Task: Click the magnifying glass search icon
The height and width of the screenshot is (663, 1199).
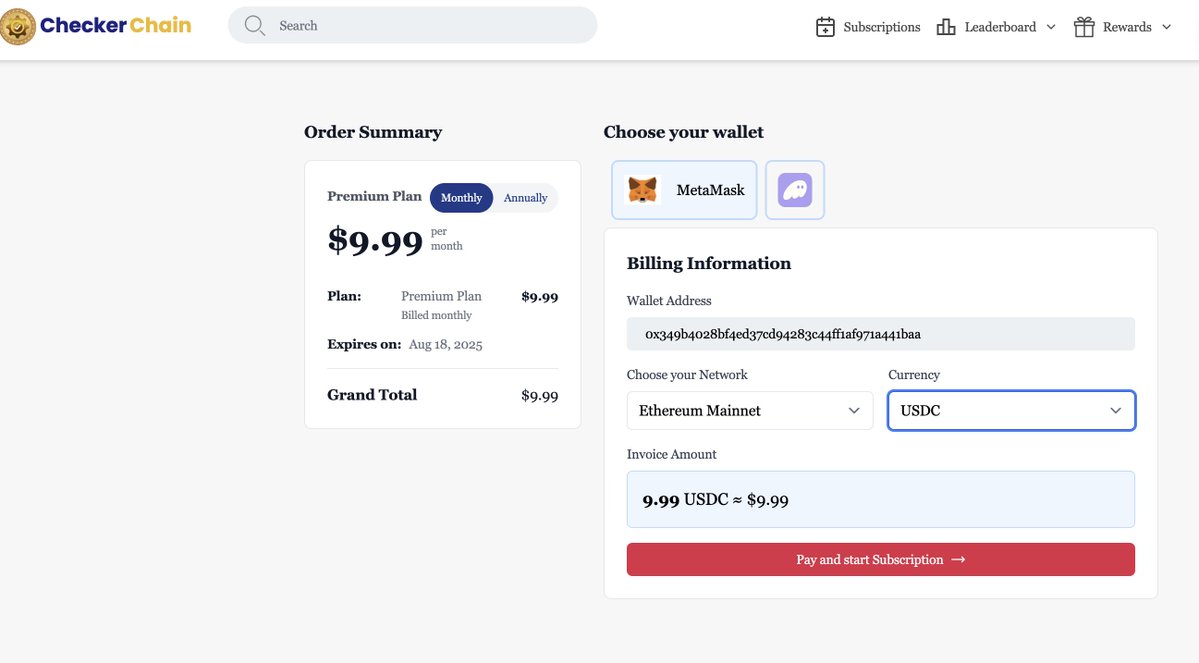Action: click(255, 26)
